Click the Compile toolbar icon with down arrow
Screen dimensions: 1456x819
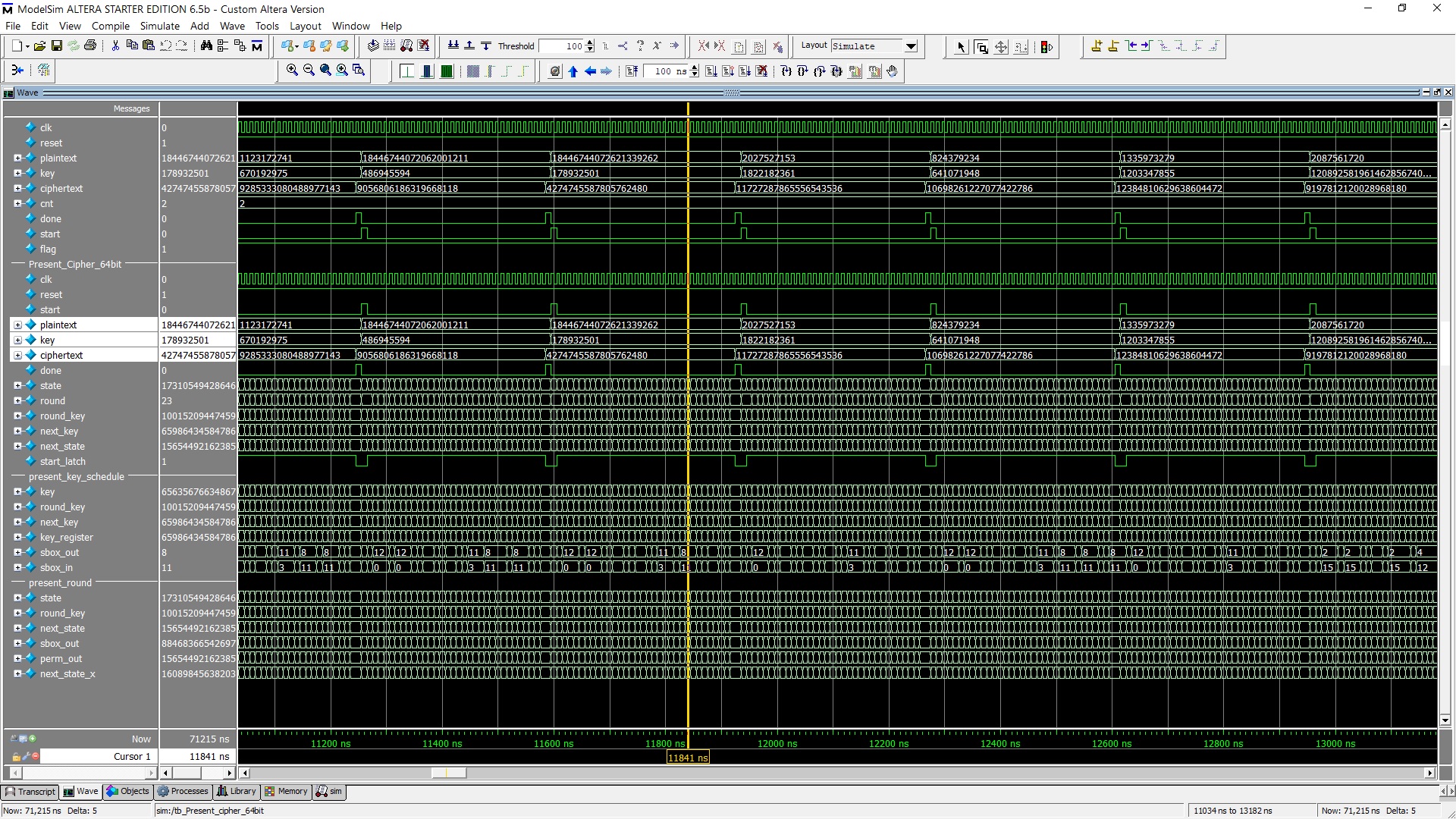tap(374, 46)
